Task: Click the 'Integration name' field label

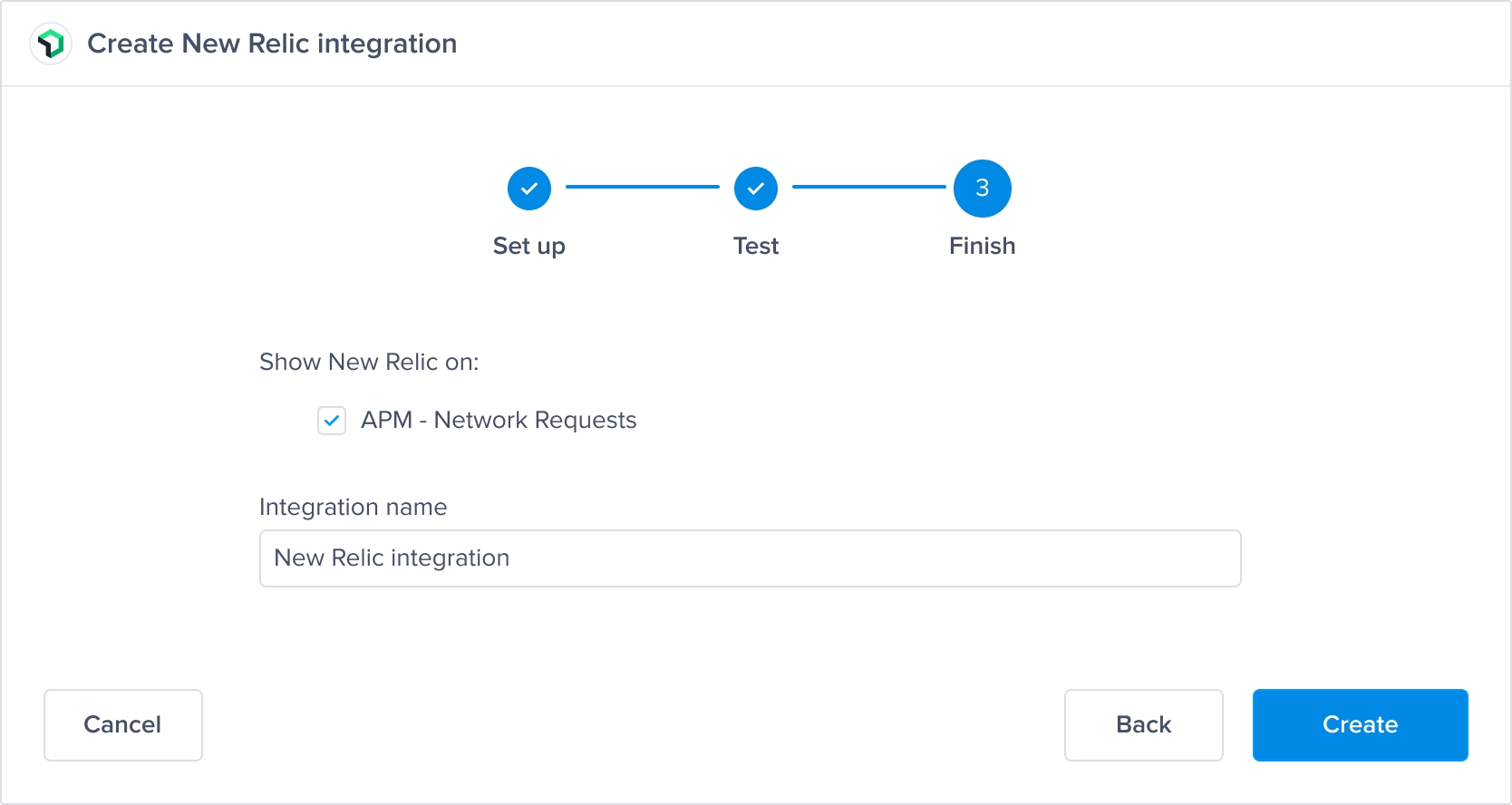Action: [x=353, y=507]
